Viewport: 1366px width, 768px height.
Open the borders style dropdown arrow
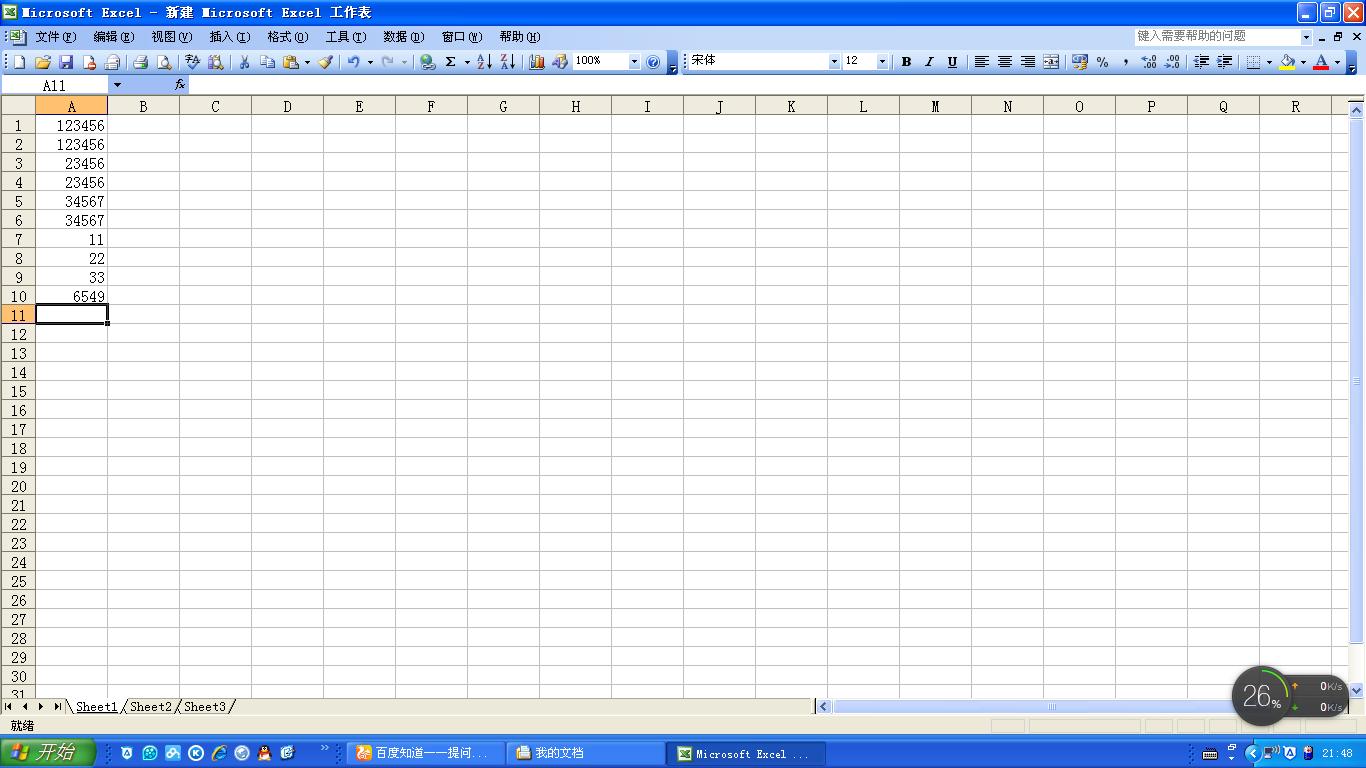(1269, 62)
